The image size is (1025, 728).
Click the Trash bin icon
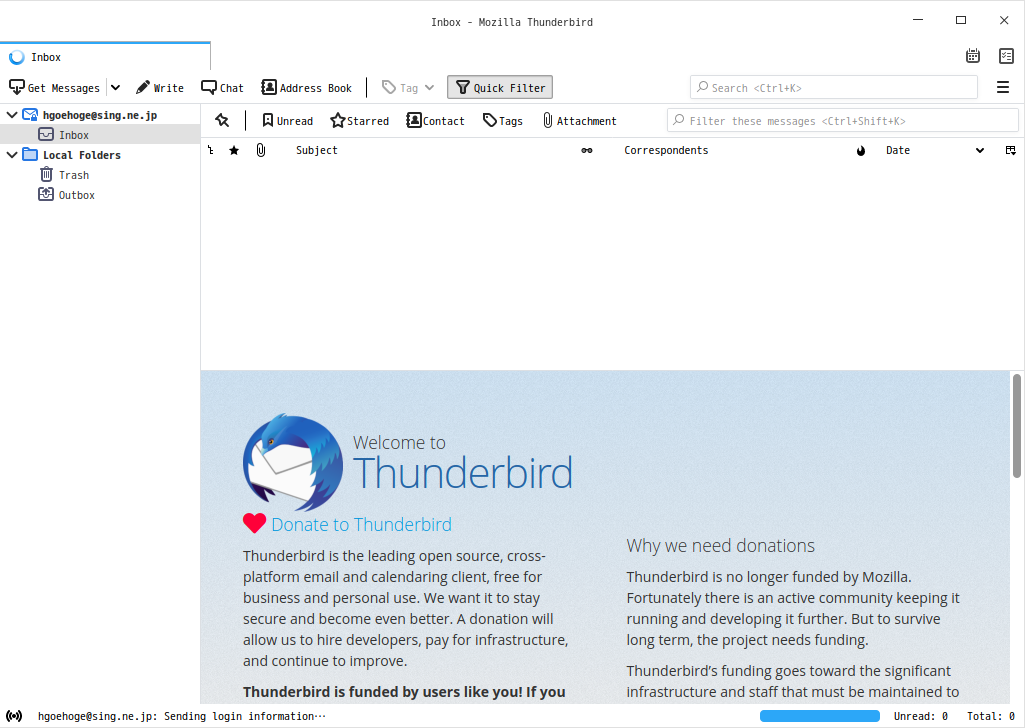[46, 174]
